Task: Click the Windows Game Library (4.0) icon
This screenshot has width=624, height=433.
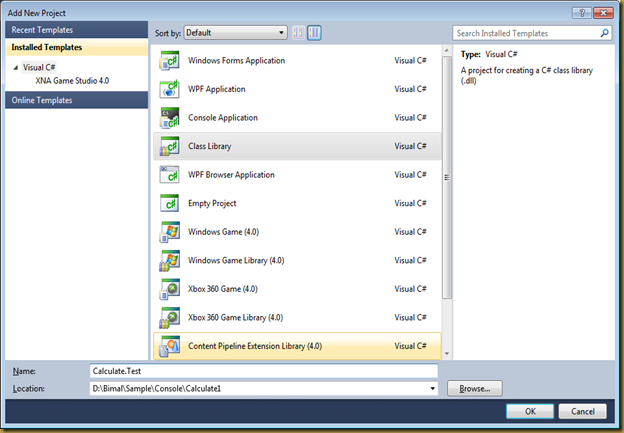Action: [170, 260]
